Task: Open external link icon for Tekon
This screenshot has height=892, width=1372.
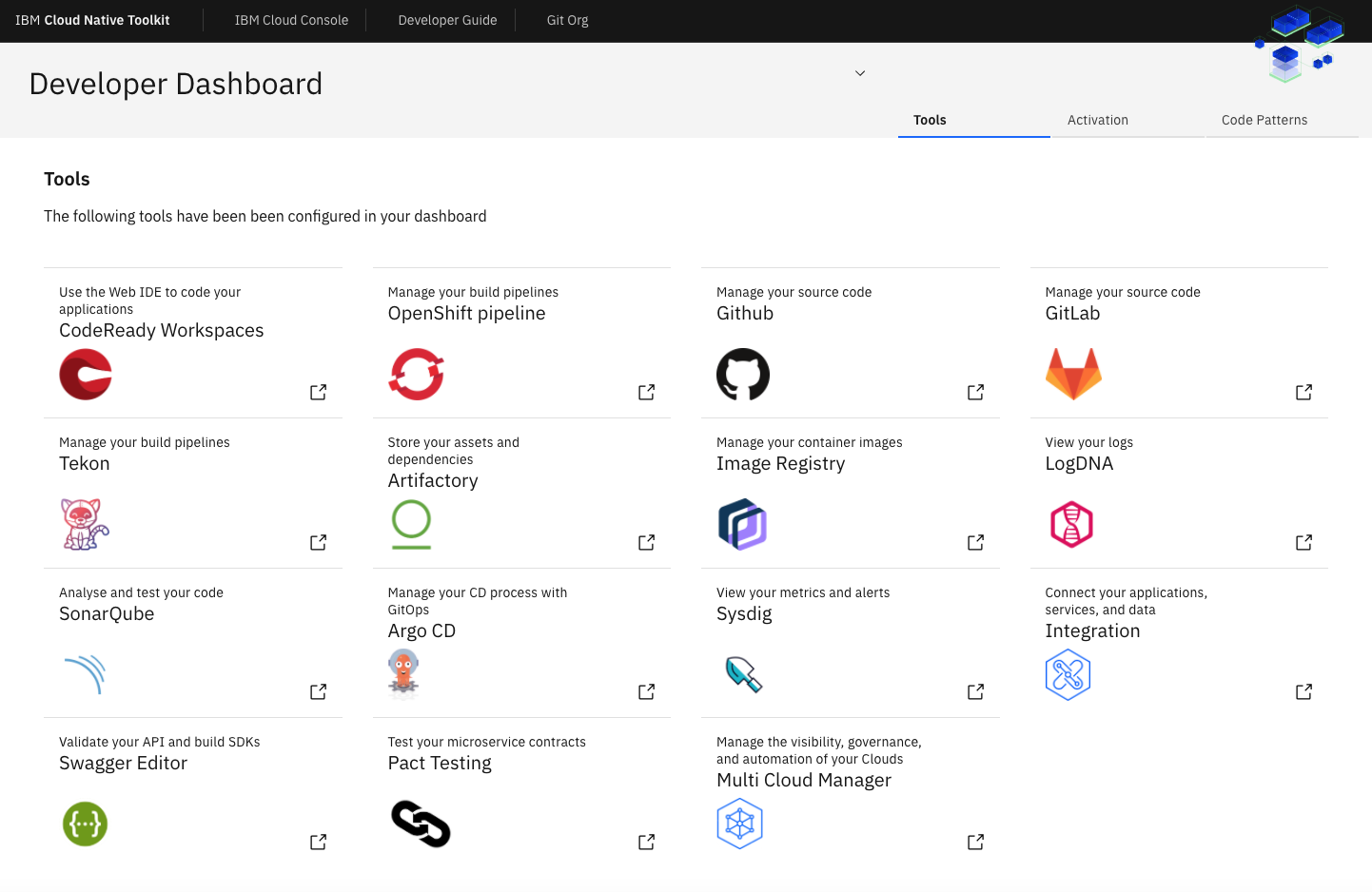Action: click(x=319, y=542)
